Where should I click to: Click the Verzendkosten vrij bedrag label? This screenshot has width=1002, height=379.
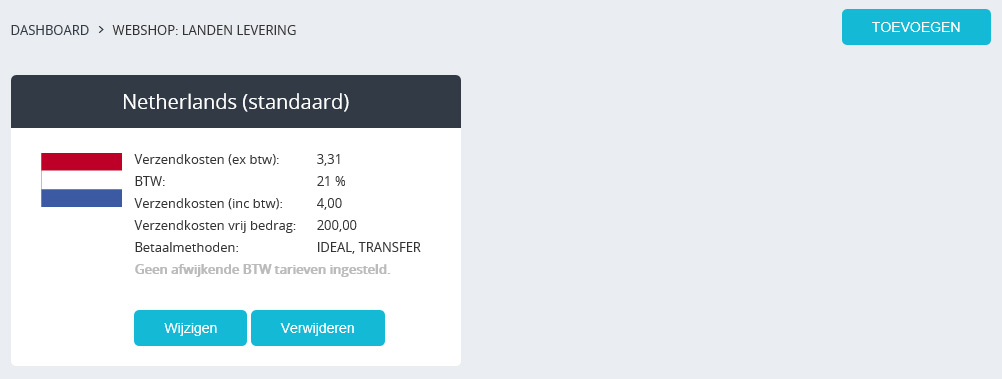(x=217, y=225)
